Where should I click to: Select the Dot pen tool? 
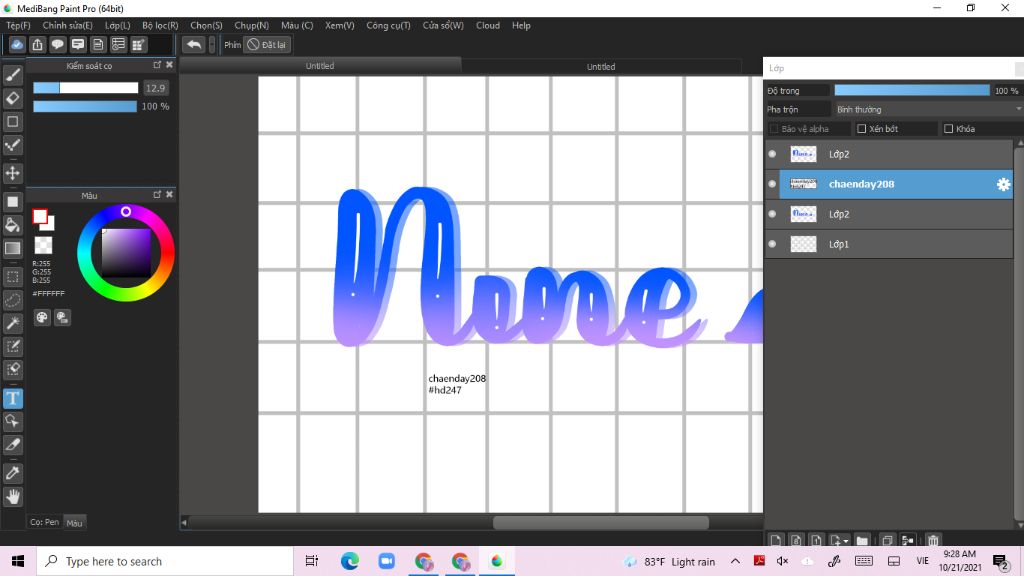[13, 145]
